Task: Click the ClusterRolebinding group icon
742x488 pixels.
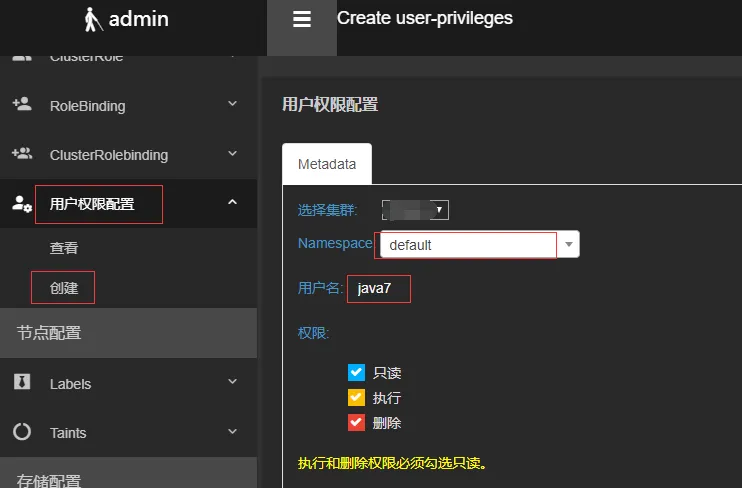Action: click(x=22, y=153)
